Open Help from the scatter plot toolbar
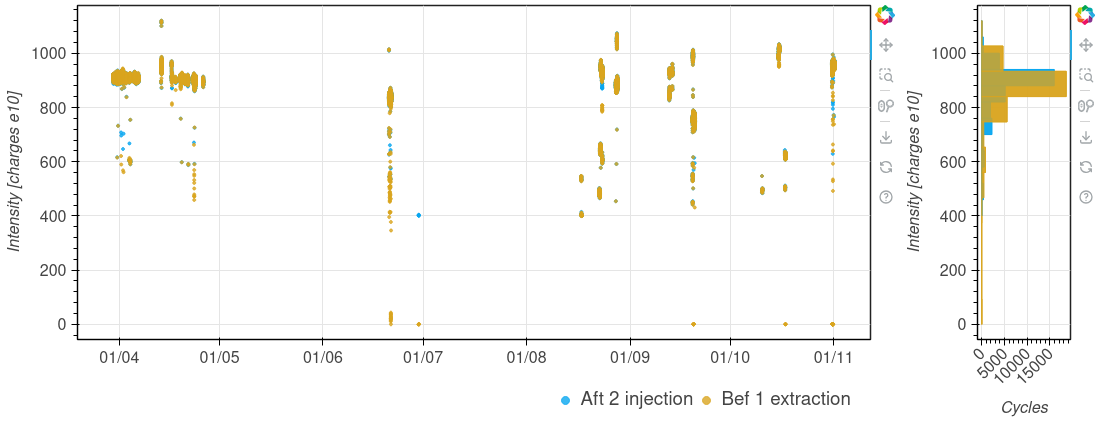The image size is (1100, 430). tap(885, 197)
